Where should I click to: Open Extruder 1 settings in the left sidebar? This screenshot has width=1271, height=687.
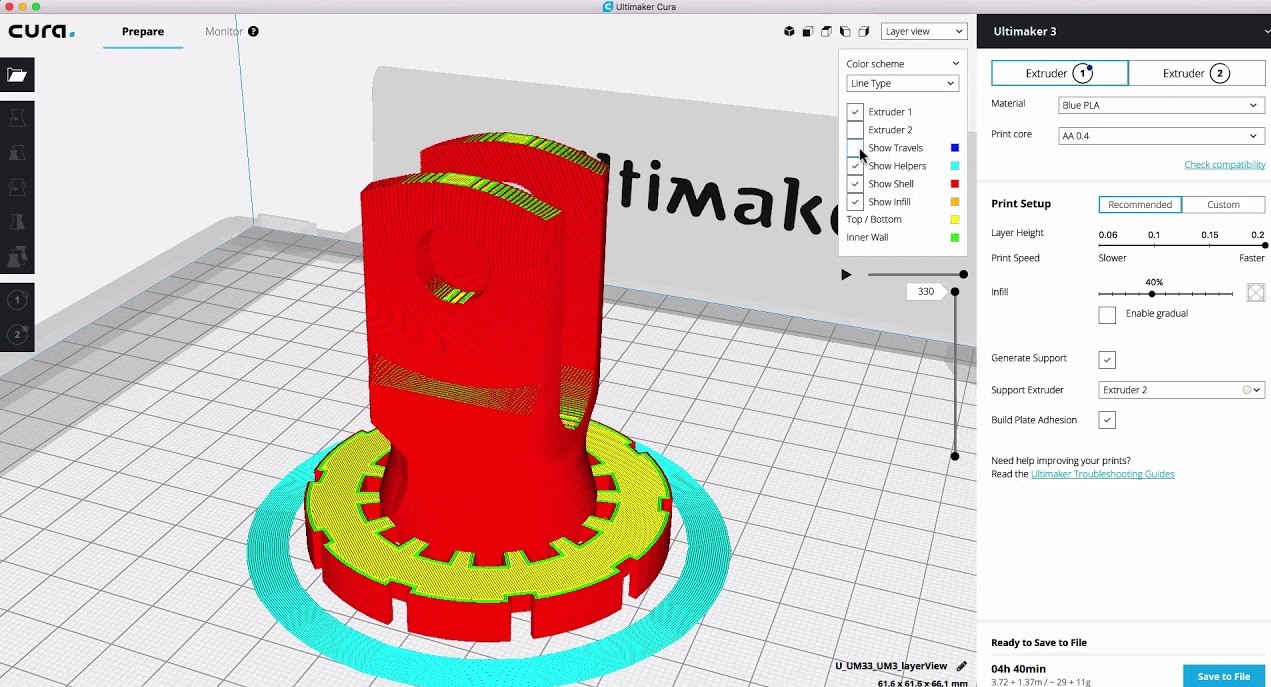[x=17, y=298]
